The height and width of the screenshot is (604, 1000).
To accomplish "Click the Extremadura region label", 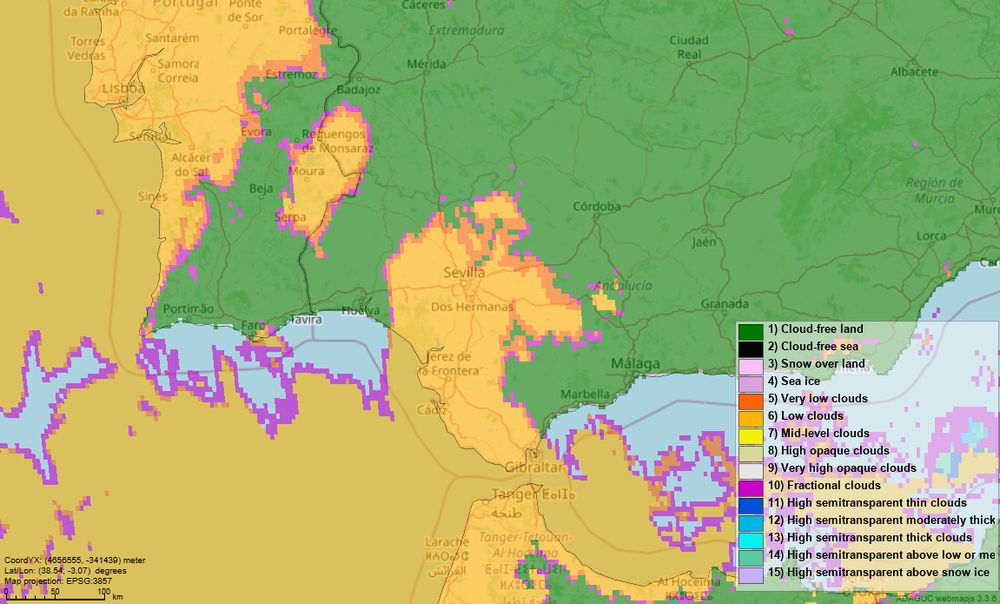I will pos(466,31).
